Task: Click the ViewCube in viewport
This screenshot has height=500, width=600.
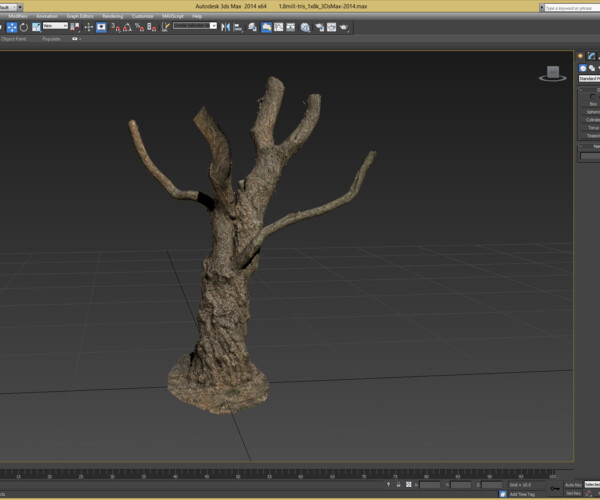Action: [553, 73]
